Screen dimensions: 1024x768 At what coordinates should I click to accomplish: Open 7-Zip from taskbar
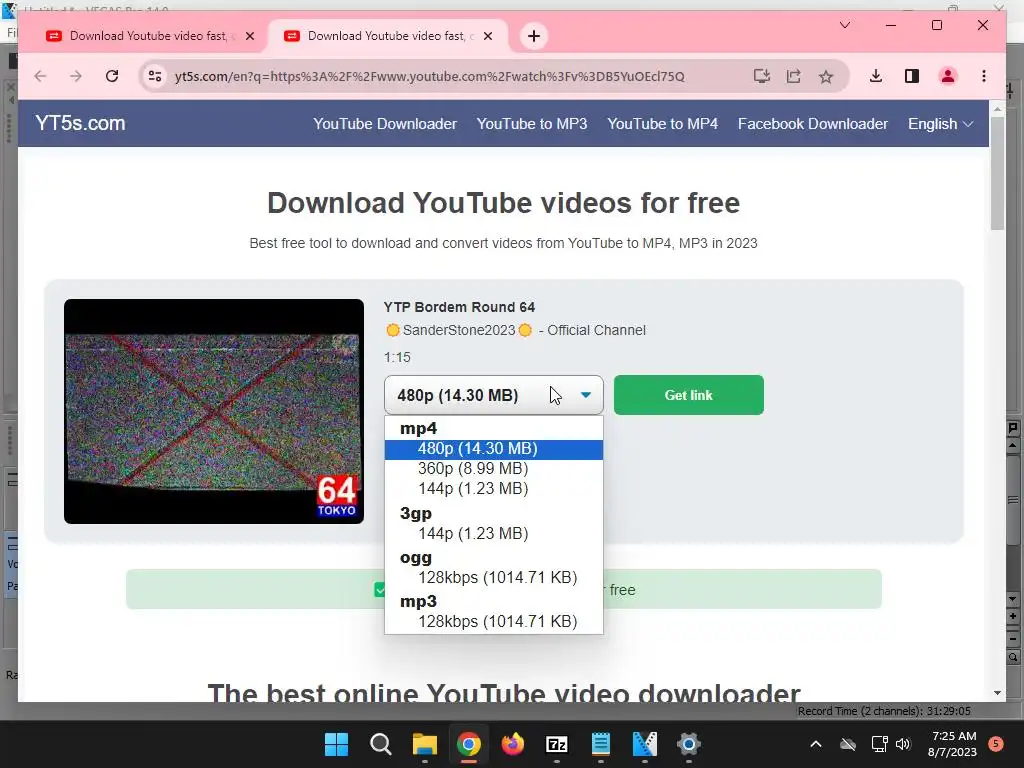(x=556, y=744)
